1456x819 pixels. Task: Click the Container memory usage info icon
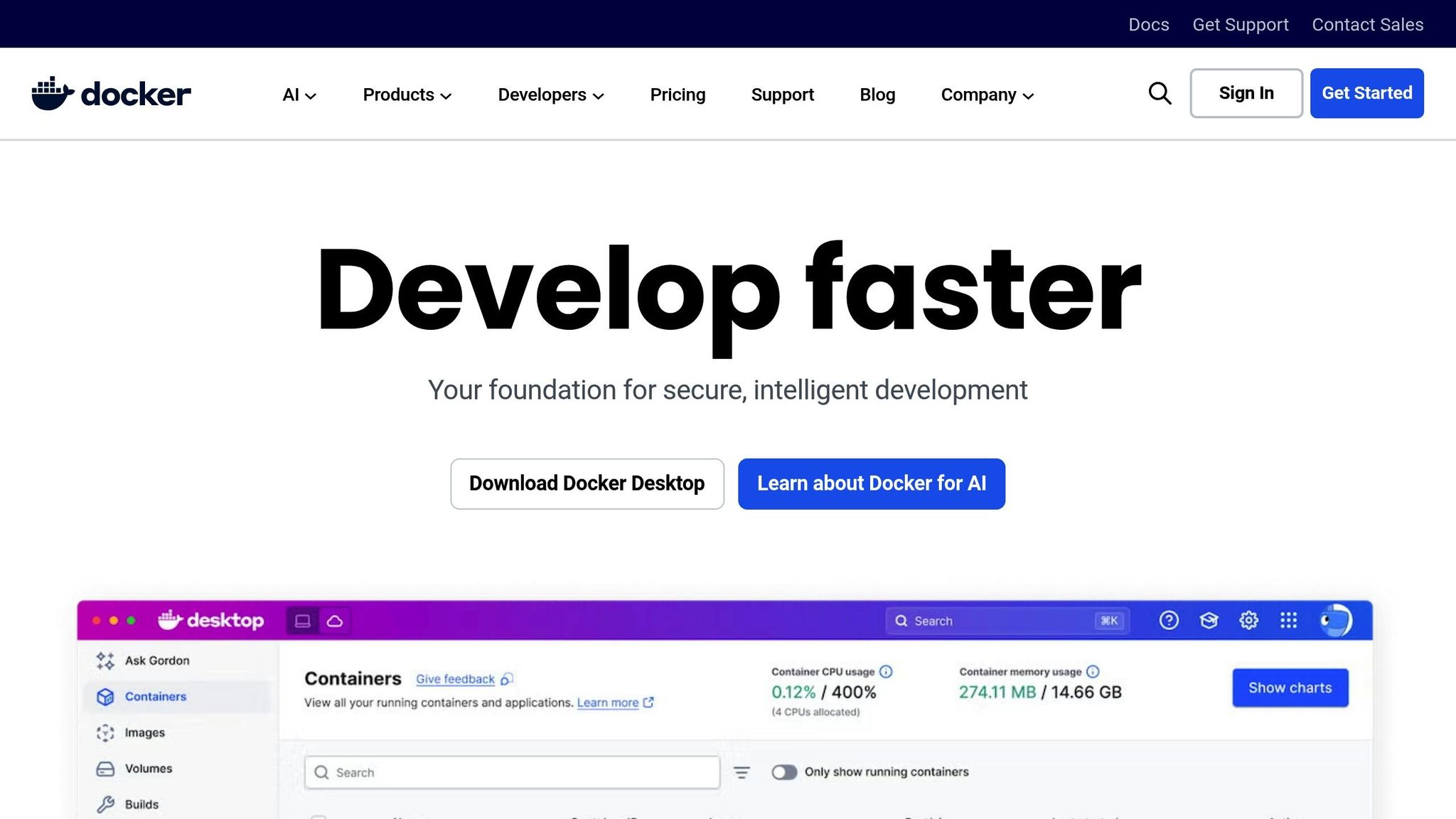coord(1093,672)
